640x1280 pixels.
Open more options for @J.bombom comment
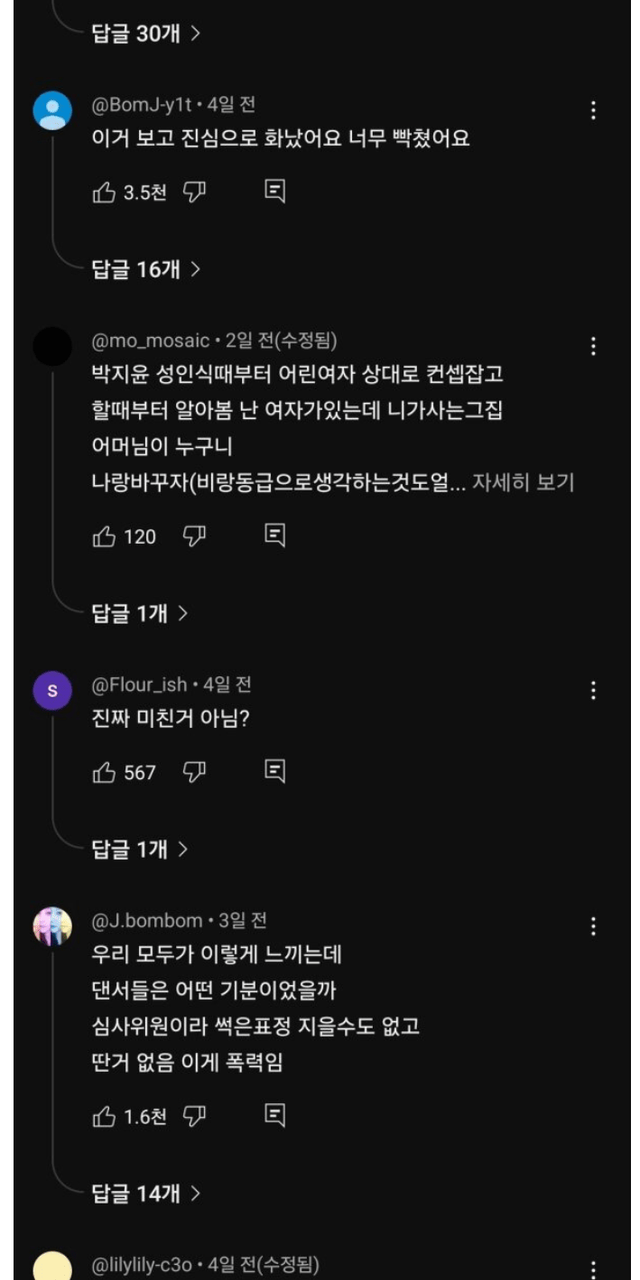(x=593, y=927)
